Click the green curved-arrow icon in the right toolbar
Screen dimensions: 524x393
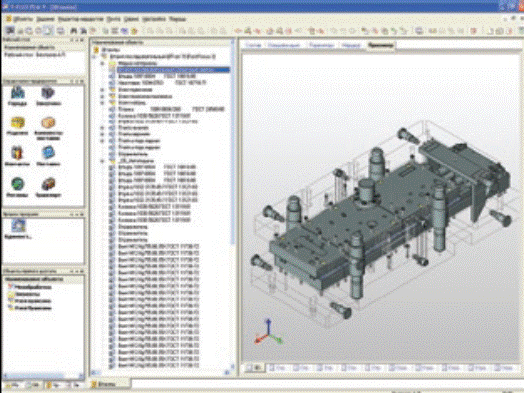(x=395, y=31)
